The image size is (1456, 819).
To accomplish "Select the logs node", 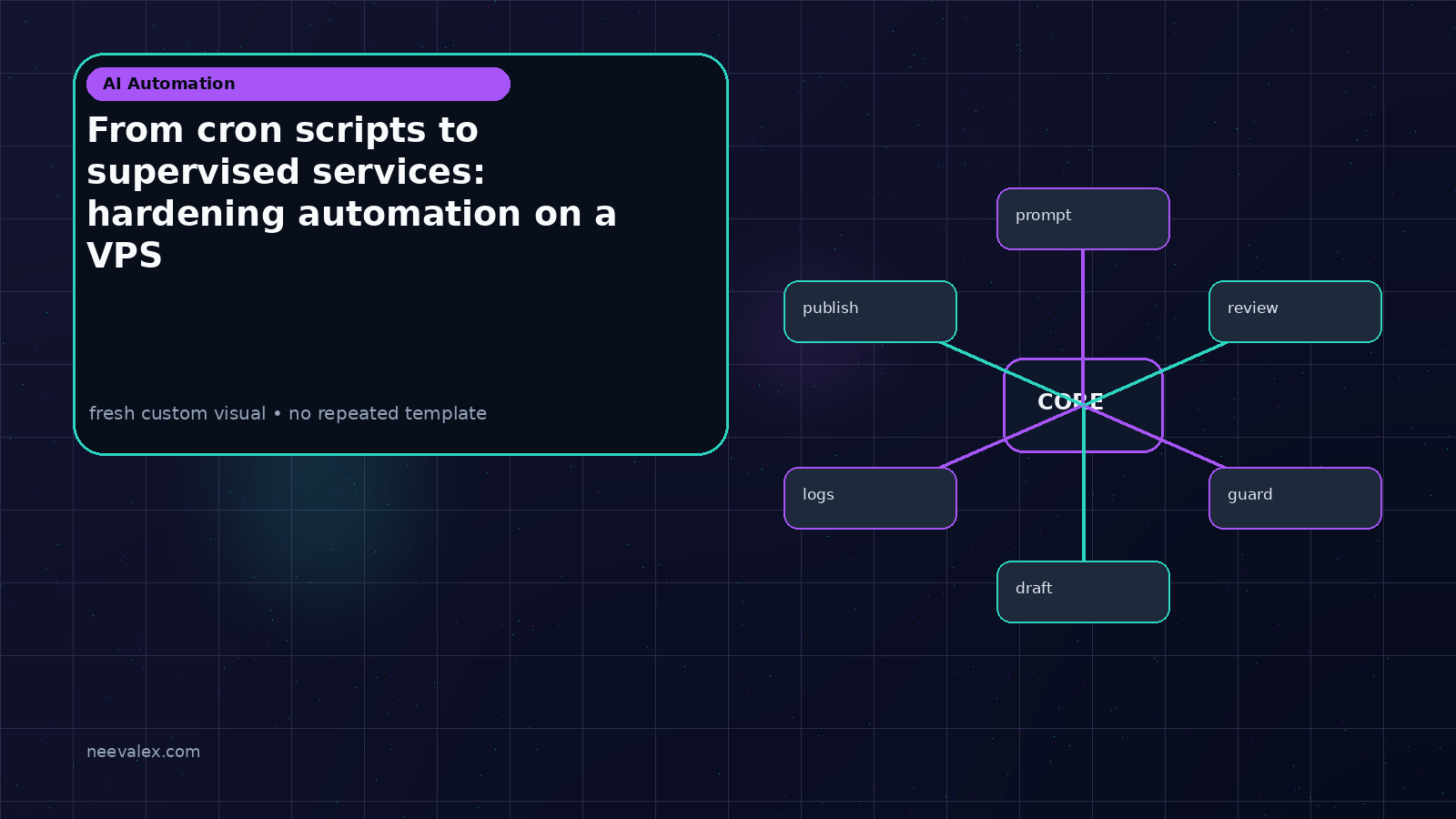I will 870,498.
